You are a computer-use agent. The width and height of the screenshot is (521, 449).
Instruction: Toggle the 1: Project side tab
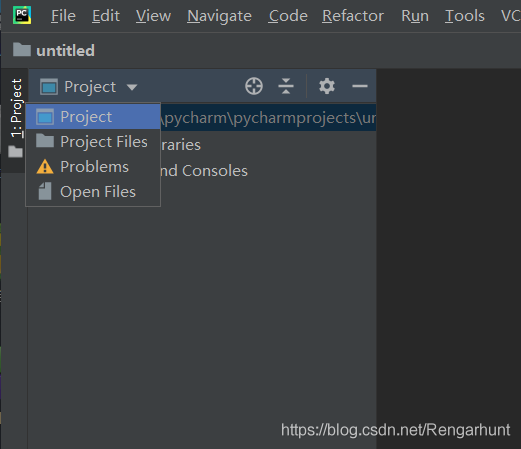[16, 108]
